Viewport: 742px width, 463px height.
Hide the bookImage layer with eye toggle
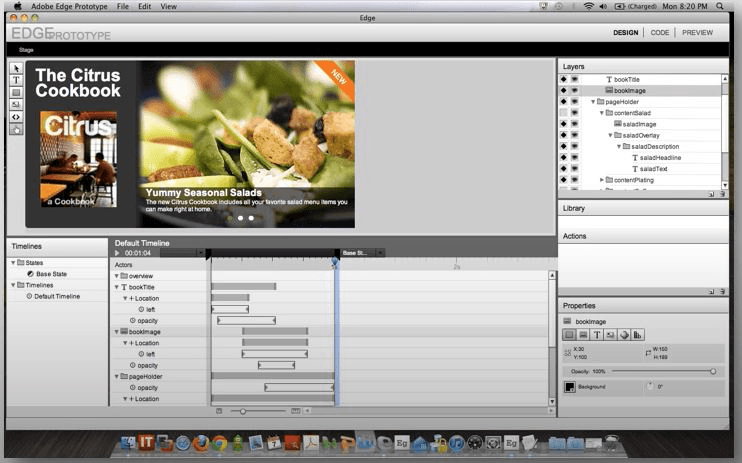[575, 90]
